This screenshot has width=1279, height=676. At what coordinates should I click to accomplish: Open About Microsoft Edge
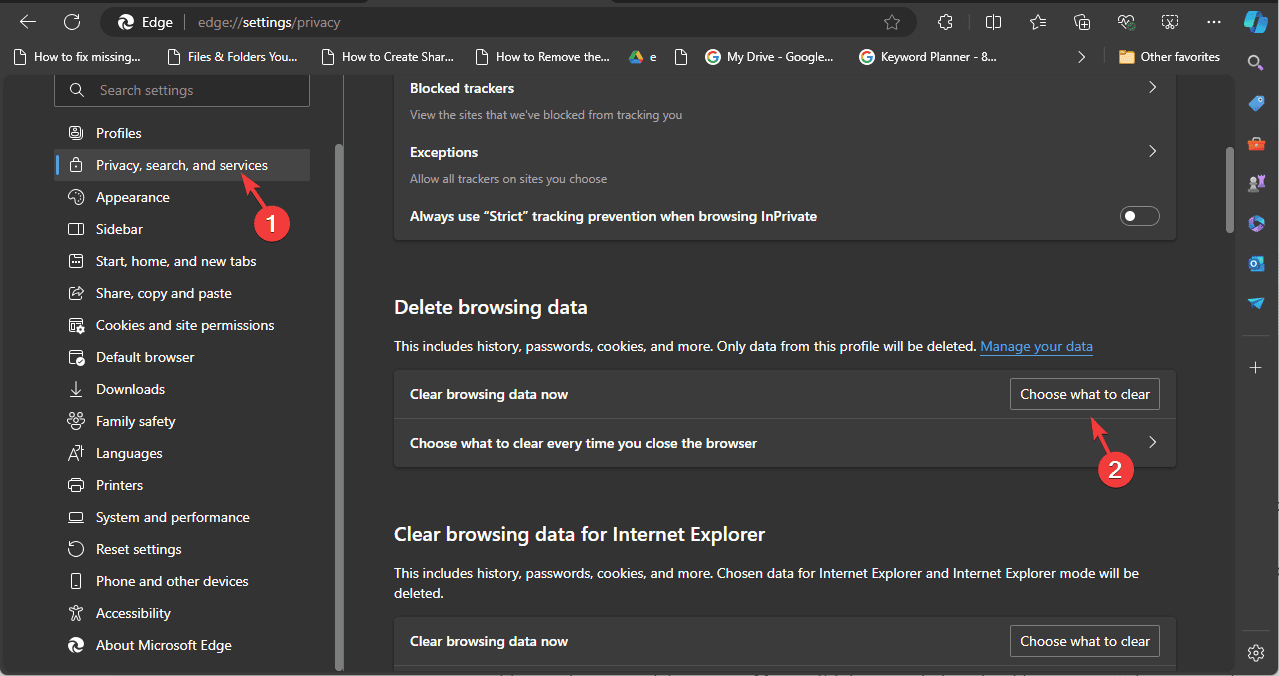point(182,645)
